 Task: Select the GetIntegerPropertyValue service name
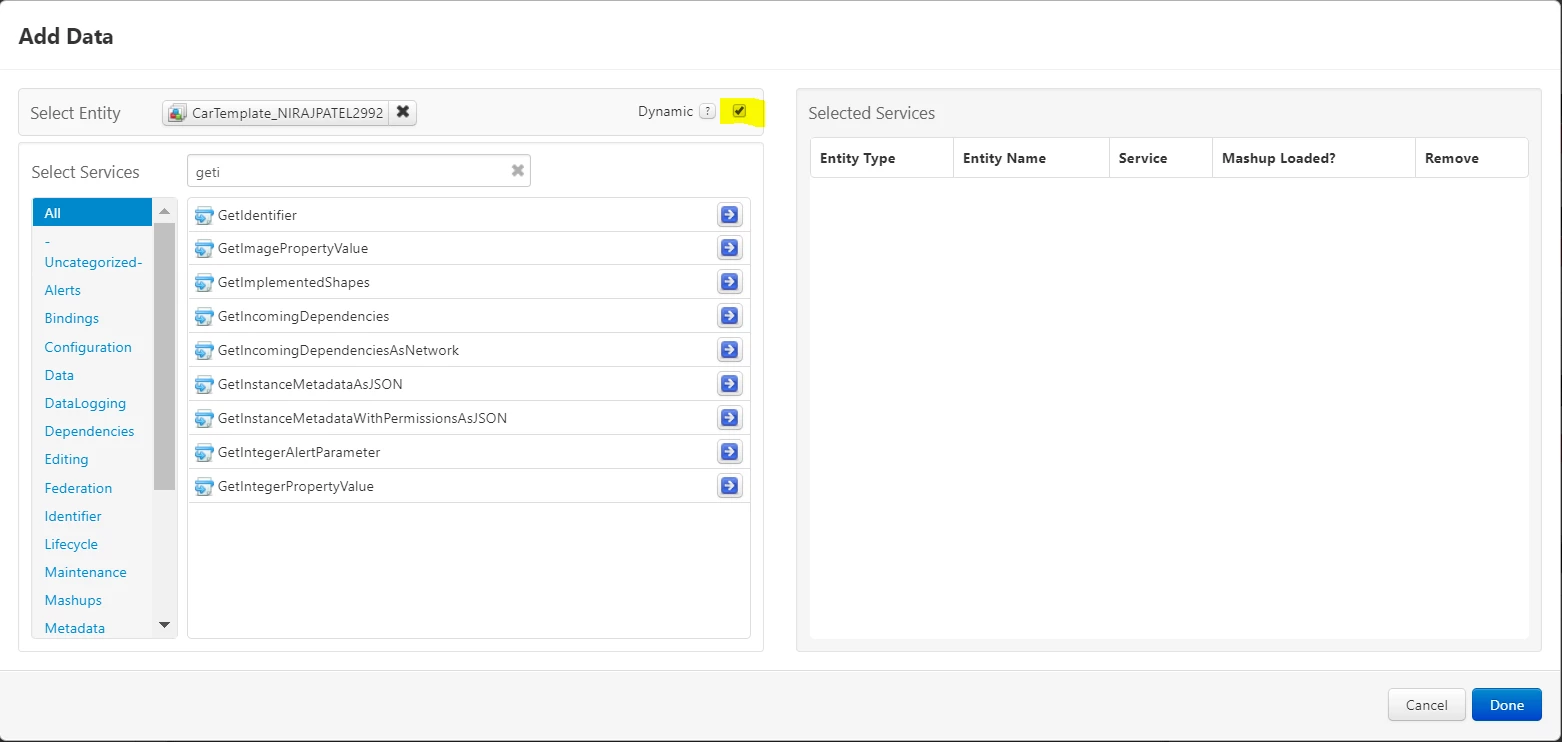point(296,486)
